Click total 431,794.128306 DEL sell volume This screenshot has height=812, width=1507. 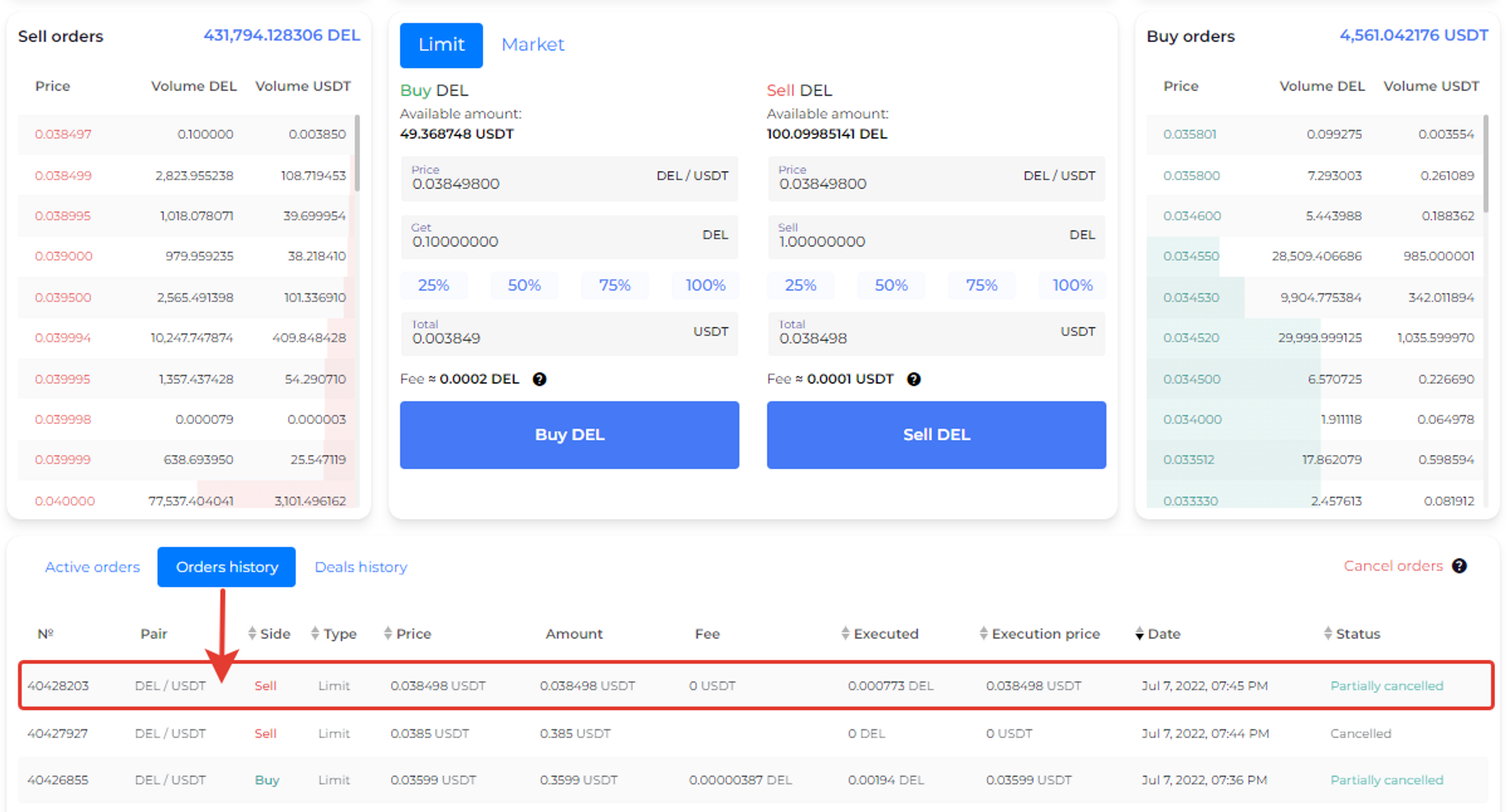pyautogui.click(x=282, y=35)
